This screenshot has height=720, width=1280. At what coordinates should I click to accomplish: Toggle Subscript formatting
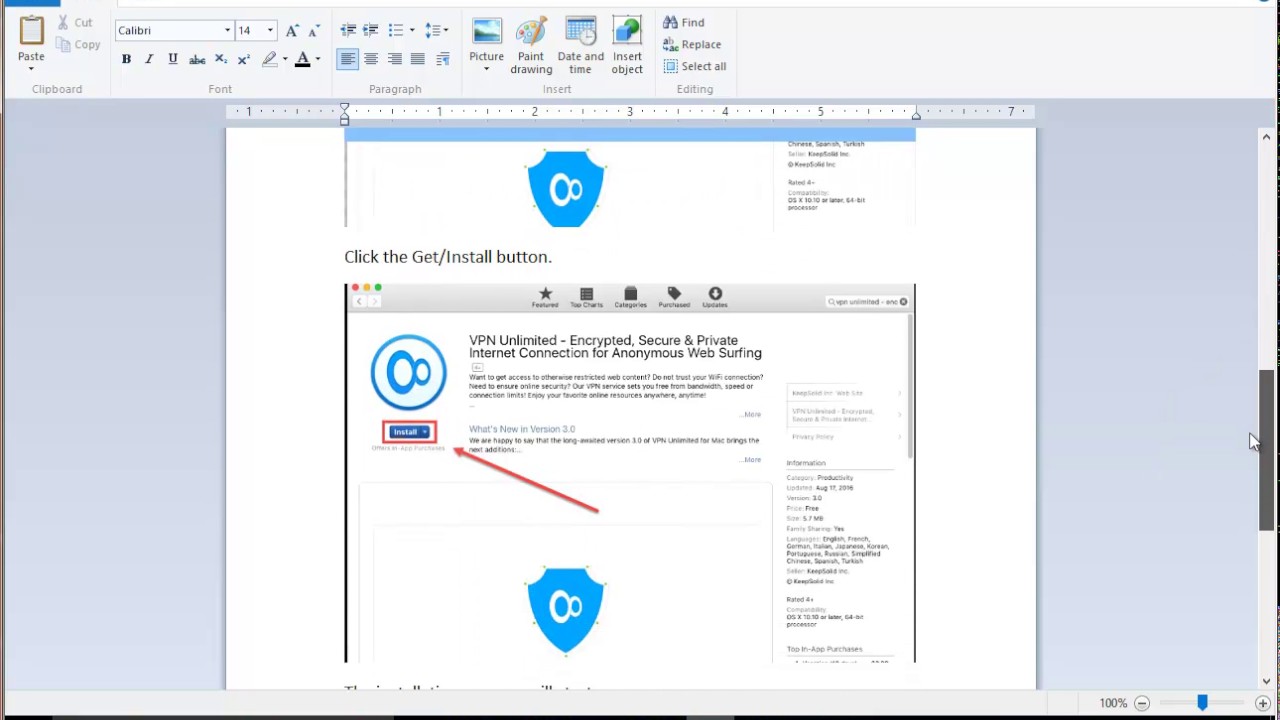pyautogui.click(x=221, y=60)
